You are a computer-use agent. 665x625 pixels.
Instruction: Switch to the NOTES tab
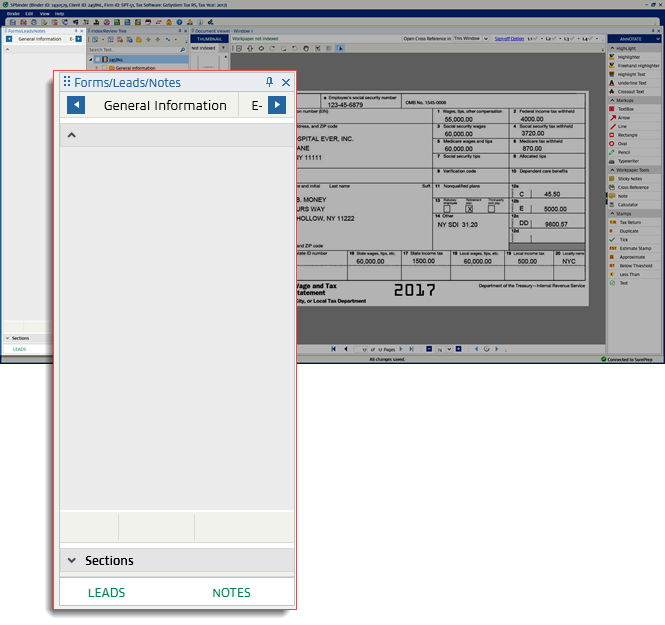231,593
